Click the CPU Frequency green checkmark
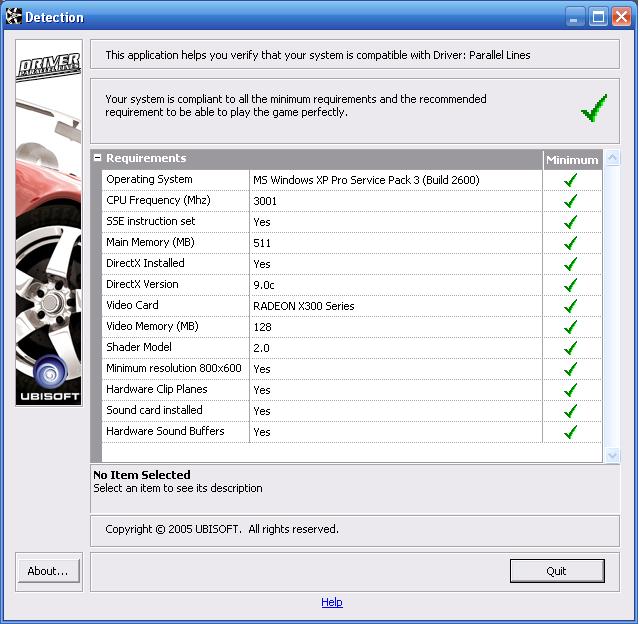 point(571,201)
